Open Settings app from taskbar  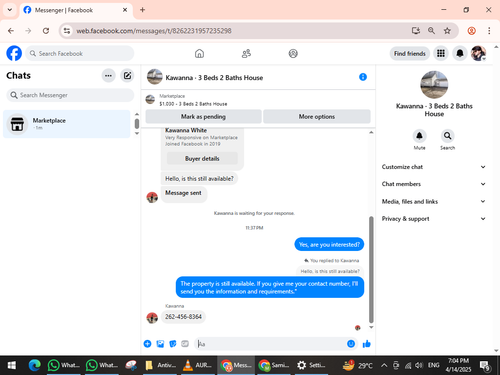(x=311, y=365)
